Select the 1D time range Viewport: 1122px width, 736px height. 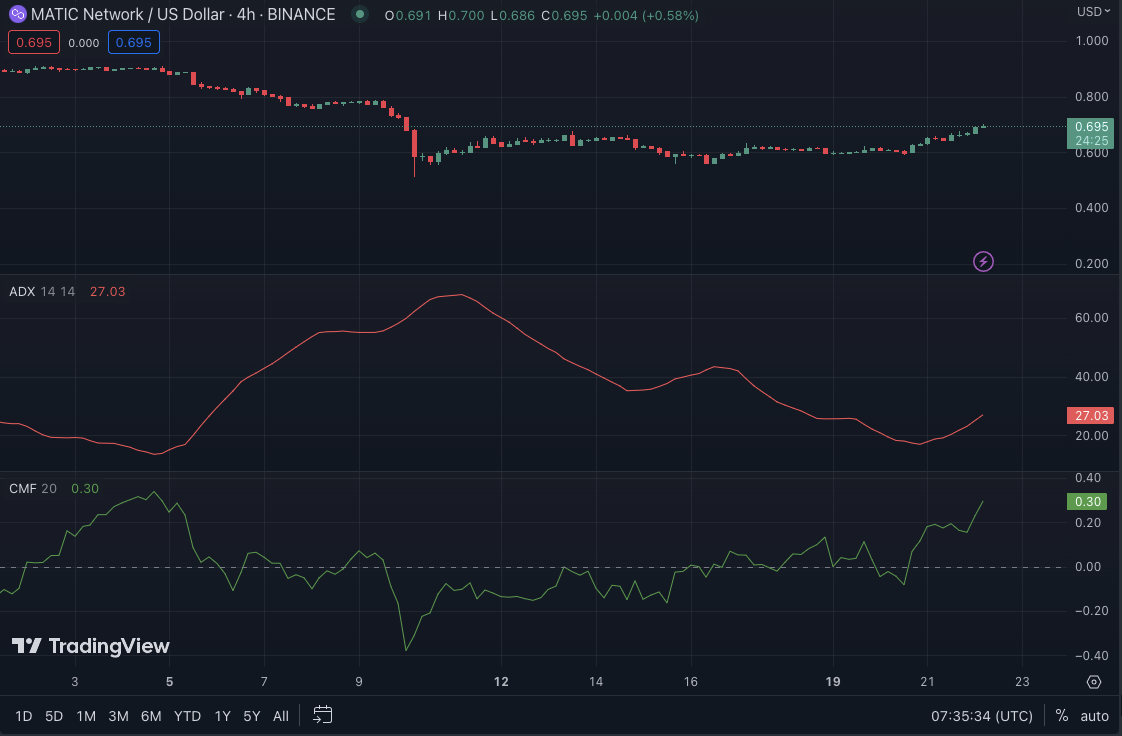click(x=24, y=716)
